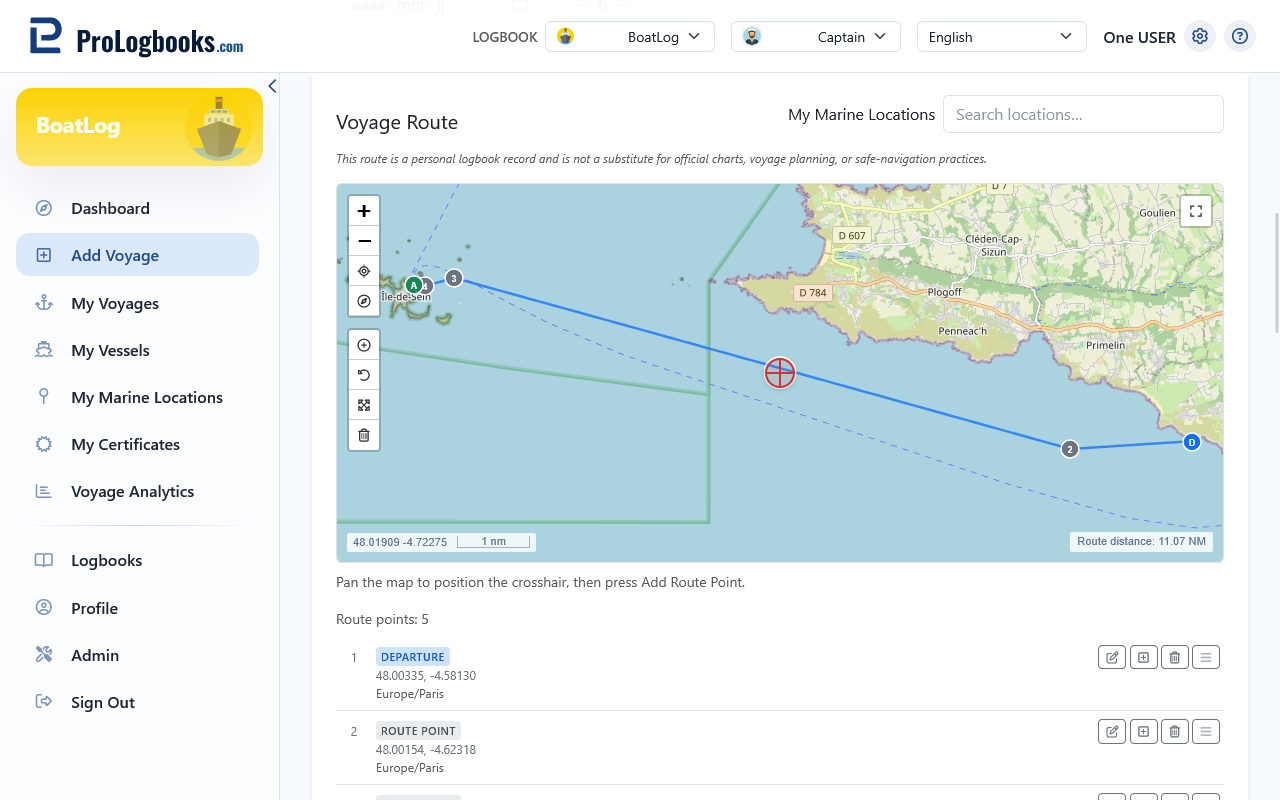Open Logbooks in sidebar
This screenshot has height=800, width=1280.
pyautogui.click(x=137, y=560)
